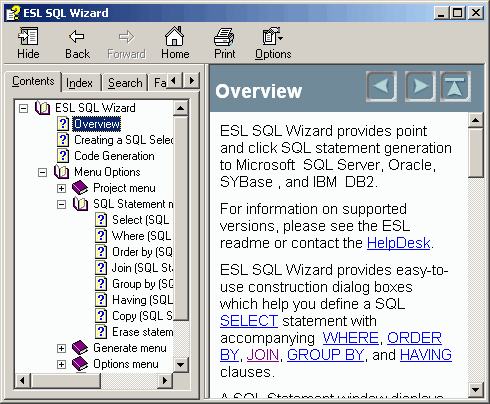Click the closed book icon beside Generate menu
This screenshot has height=404, width=490.
click(x=80, y=348)
